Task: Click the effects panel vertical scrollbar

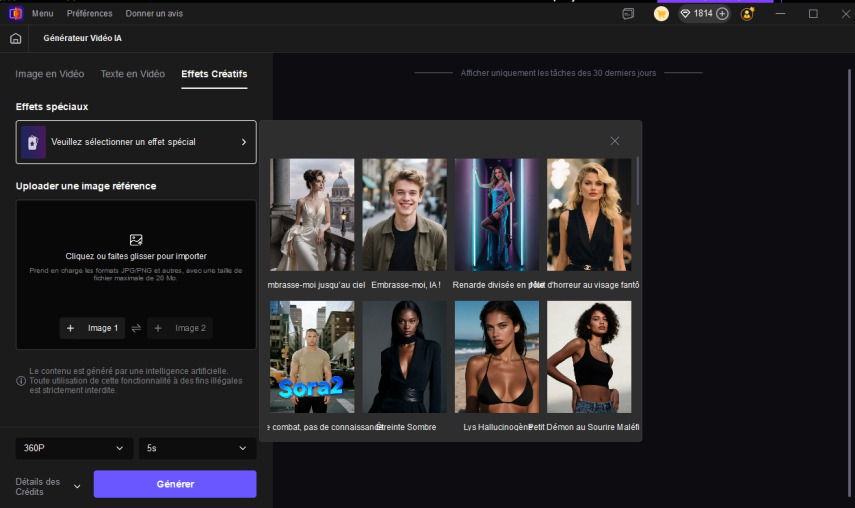Action: tap(637, 180)
